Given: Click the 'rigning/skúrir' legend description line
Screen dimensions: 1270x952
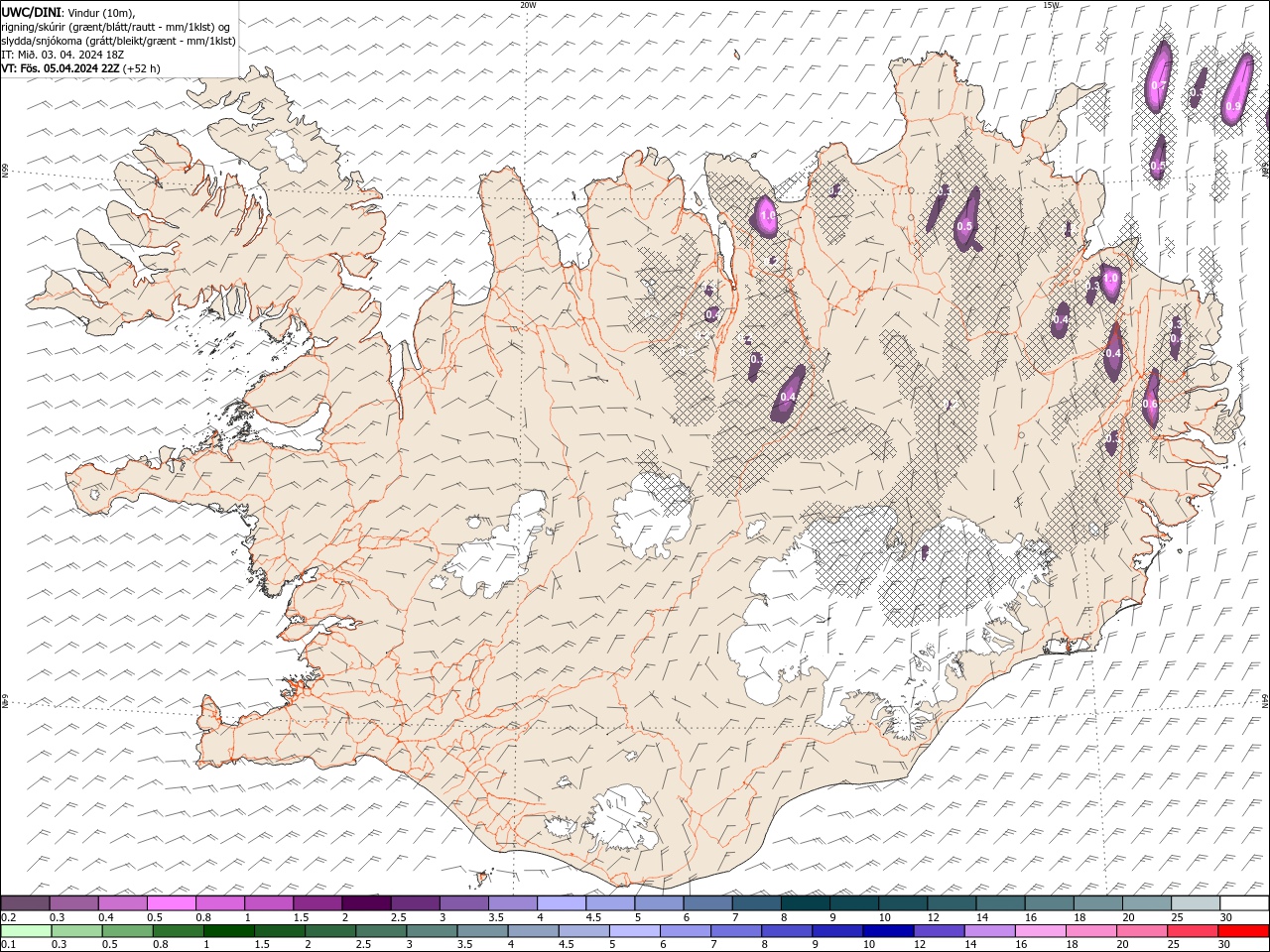Looking at the screenshot, I should point(116,27).
